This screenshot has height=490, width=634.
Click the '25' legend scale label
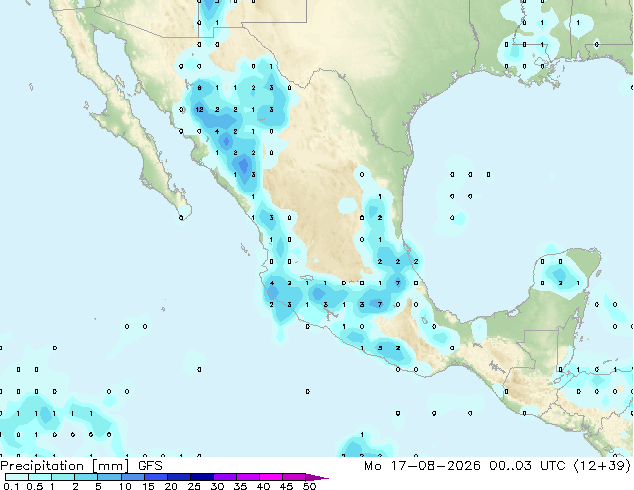point(194,486)
